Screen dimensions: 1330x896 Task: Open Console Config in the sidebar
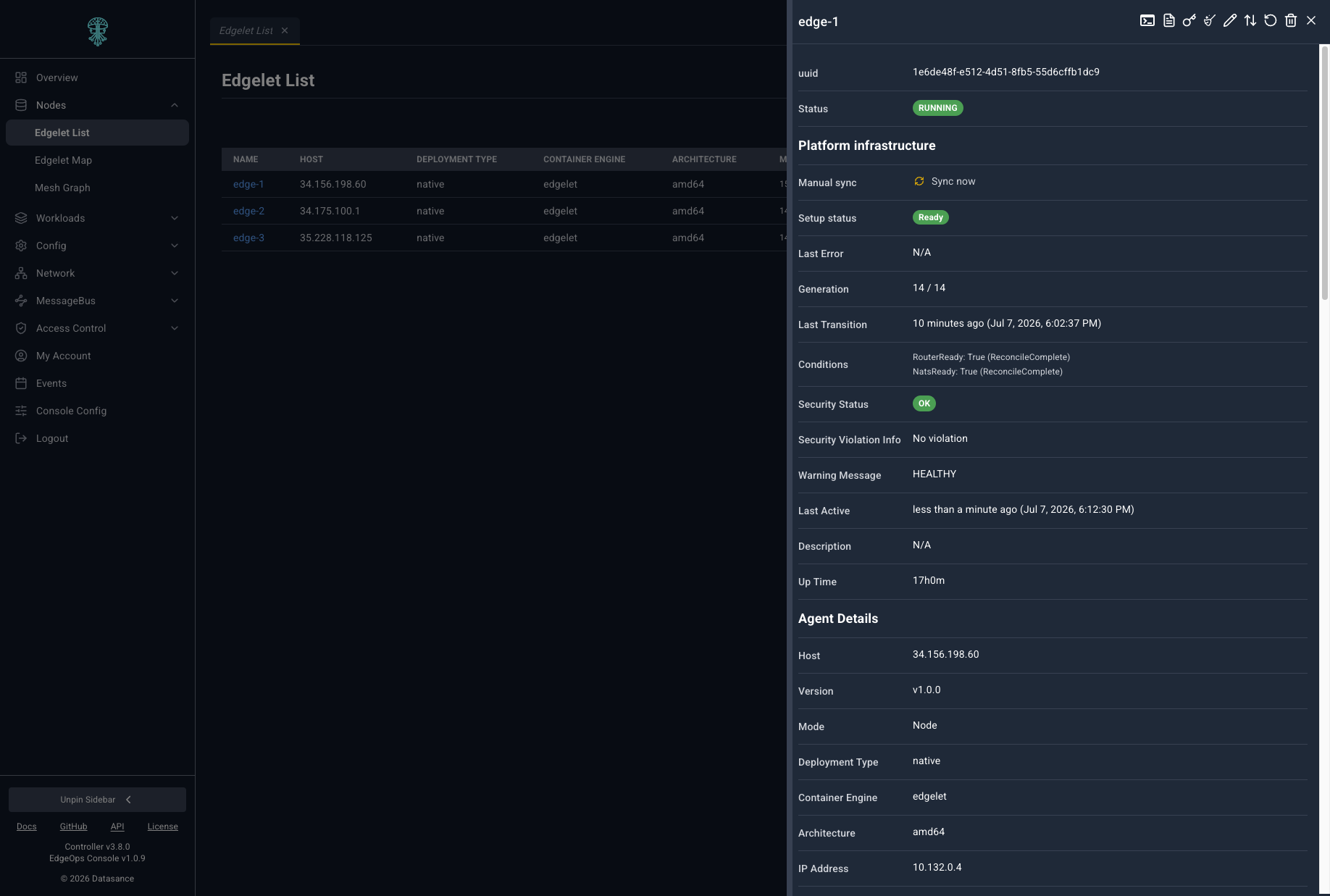click(x=97, y=411)
